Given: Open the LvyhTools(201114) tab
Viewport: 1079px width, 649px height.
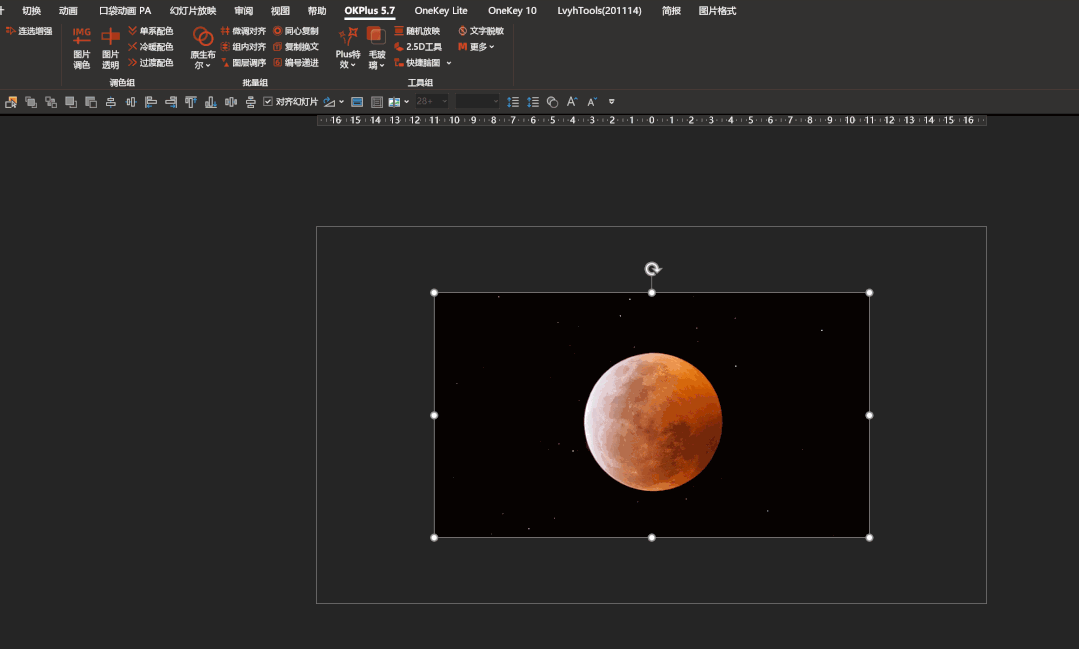Looking at the screenshot, I should (599, 10).
